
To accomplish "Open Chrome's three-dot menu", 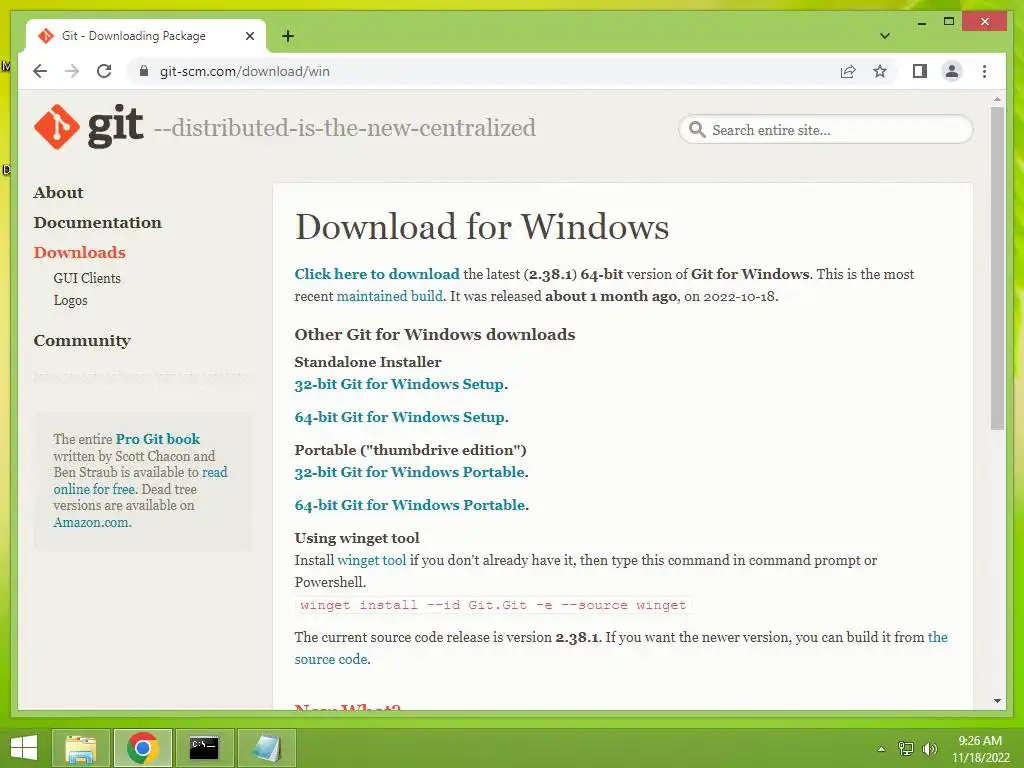I will point(984,71).
